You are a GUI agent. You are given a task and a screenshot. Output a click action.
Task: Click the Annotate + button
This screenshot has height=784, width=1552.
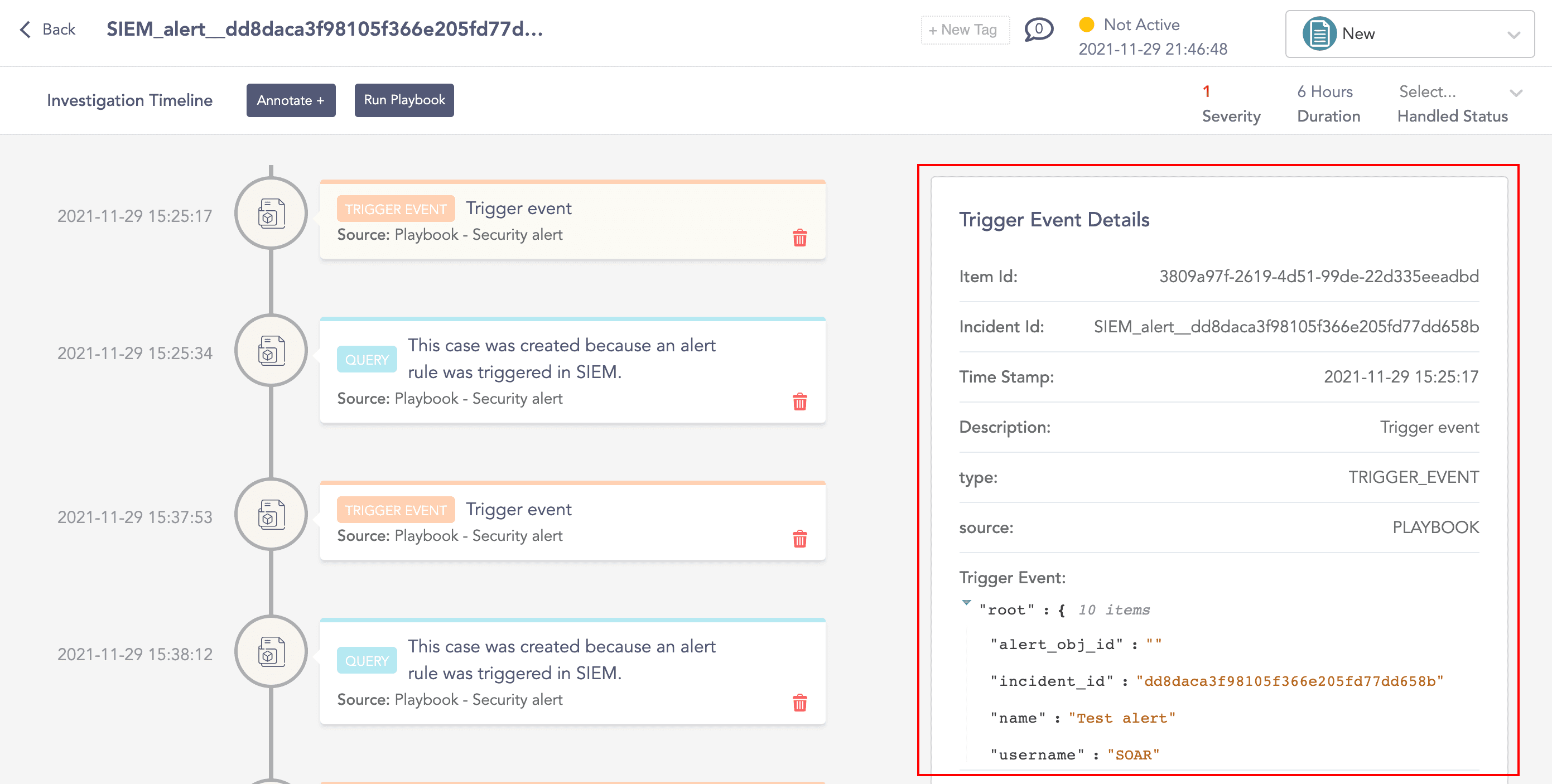coord(291,100)
